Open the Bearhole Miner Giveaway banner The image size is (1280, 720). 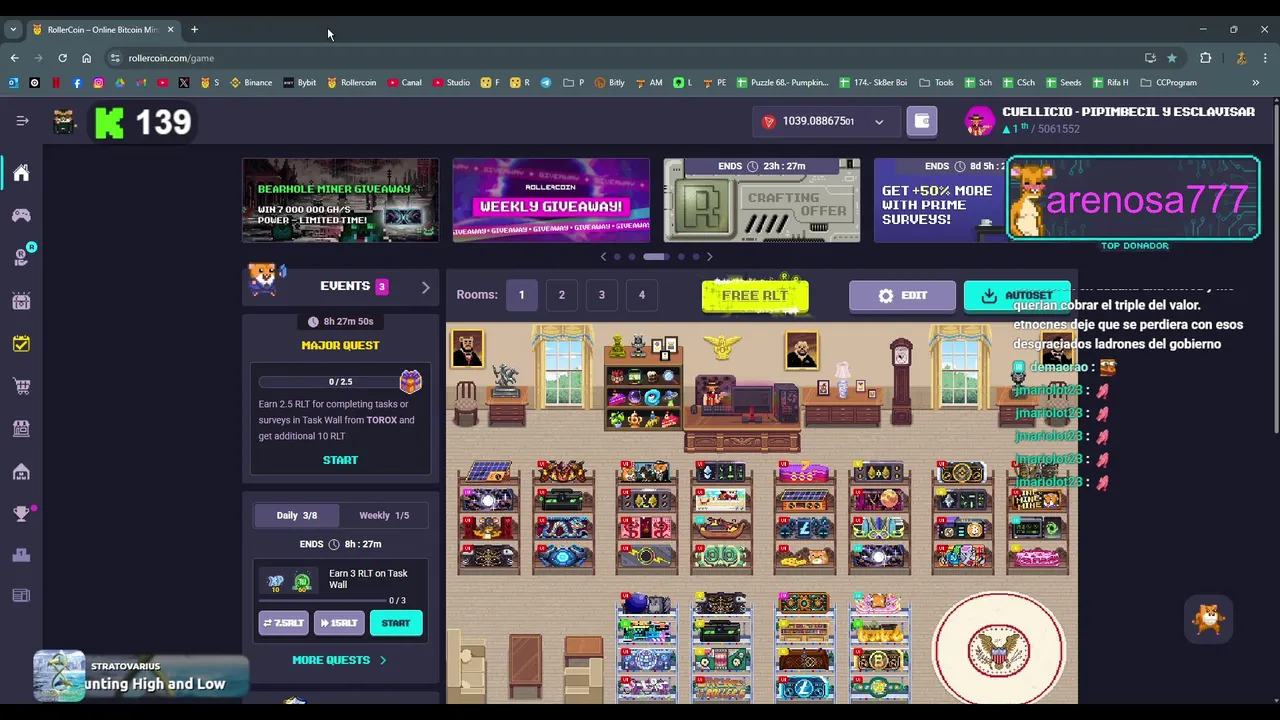340,200
